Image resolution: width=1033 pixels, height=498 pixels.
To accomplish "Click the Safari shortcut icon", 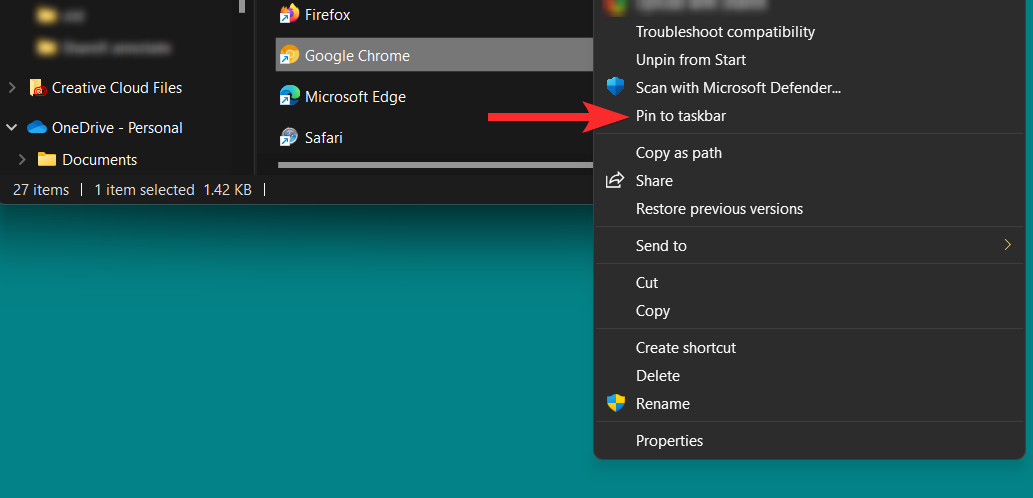I will pos(289,137).
